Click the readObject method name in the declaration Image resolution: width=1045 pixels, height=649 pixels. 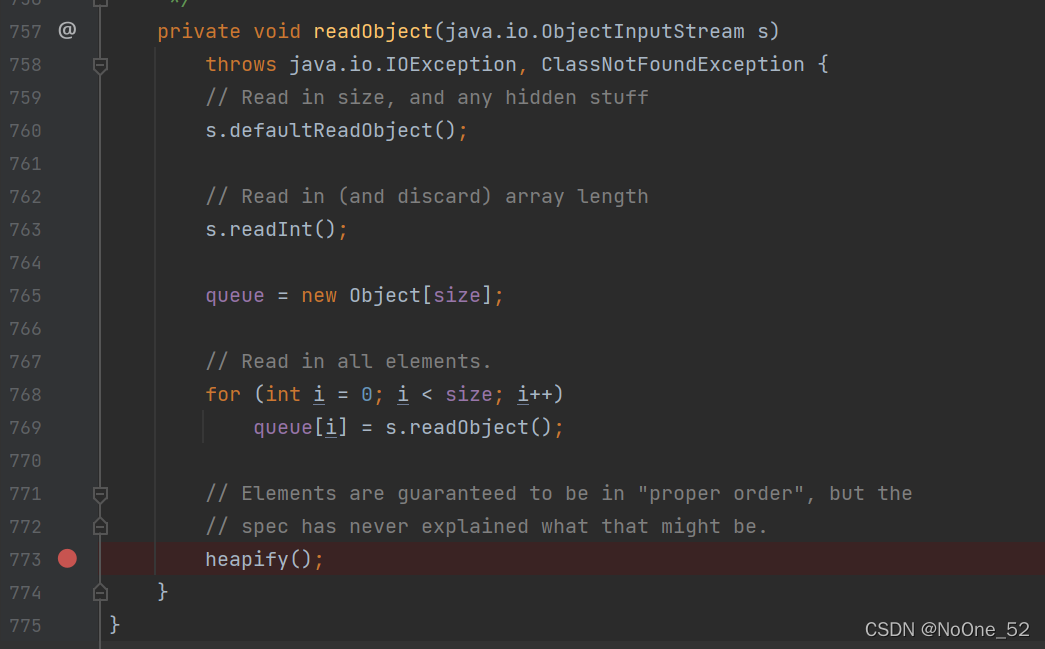[x=373, y=31]
